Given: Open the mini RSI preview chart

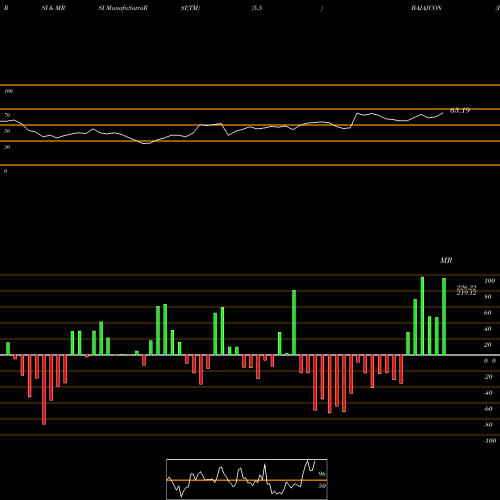Looking at the screenshot, I should click(x=247, y=479).
